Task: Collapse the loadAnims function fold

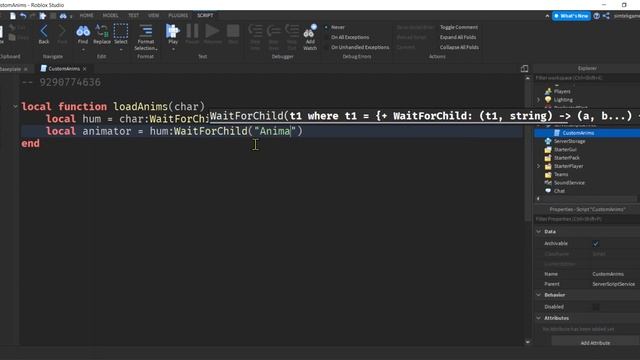Action: click(15, 107)
